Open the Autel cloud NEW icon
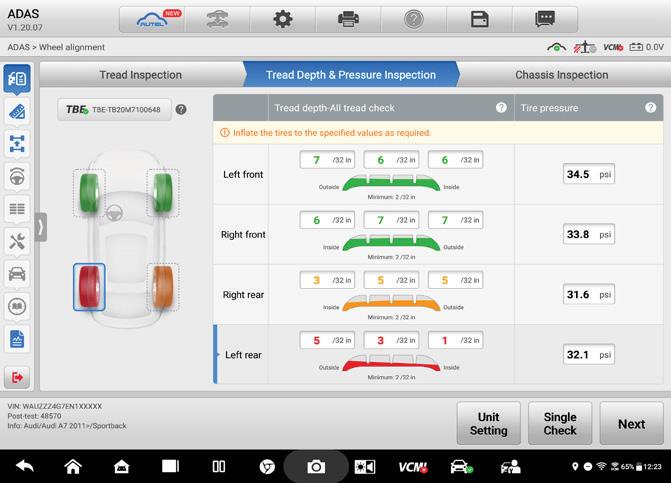The image size is (671, 483). (x=153, y=20)
